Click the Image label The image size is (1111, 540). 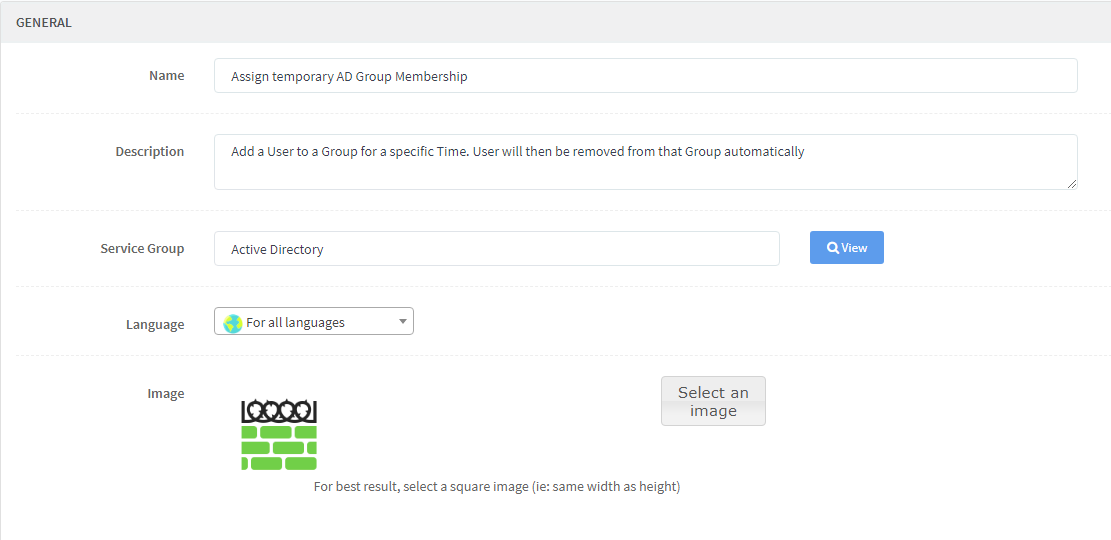coord(166,393)
